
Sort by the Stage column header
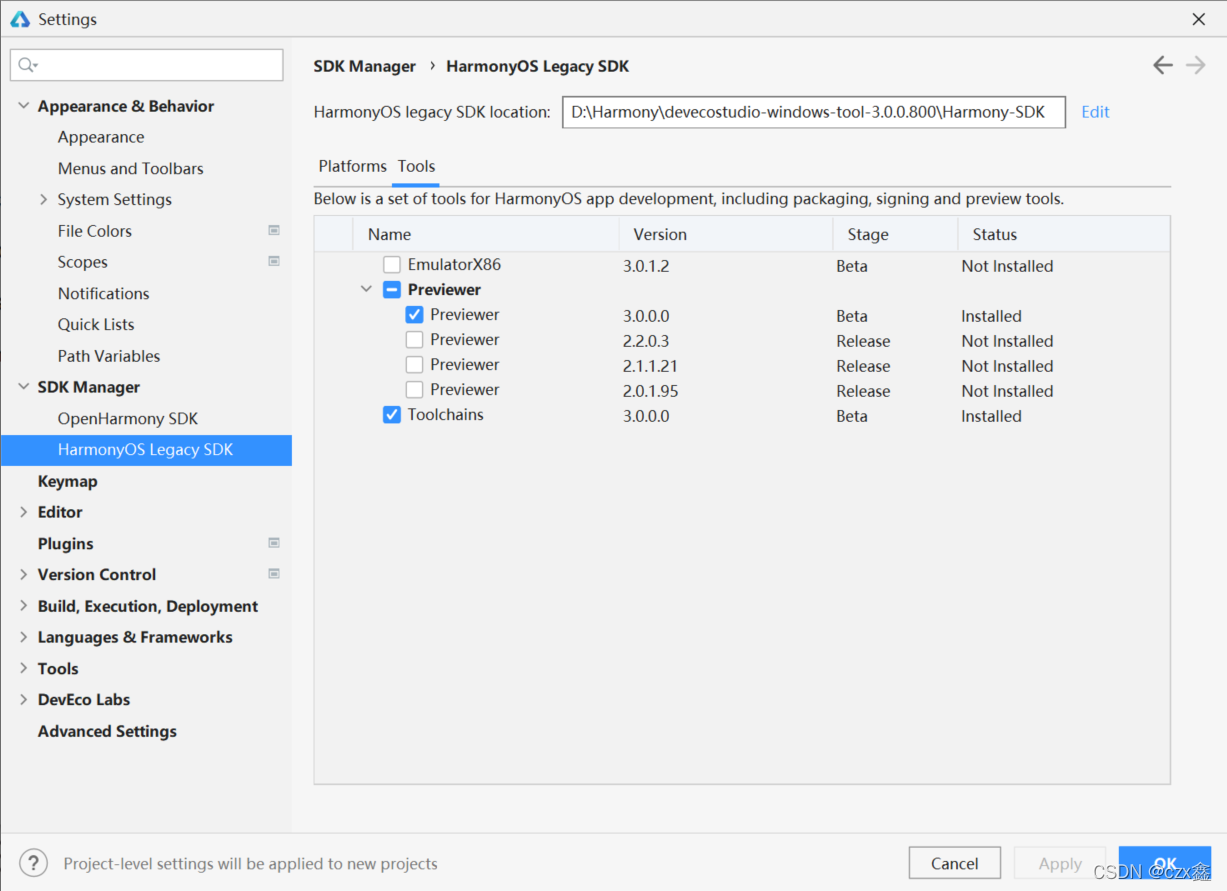pyautogui.click(x=895, y=234)
